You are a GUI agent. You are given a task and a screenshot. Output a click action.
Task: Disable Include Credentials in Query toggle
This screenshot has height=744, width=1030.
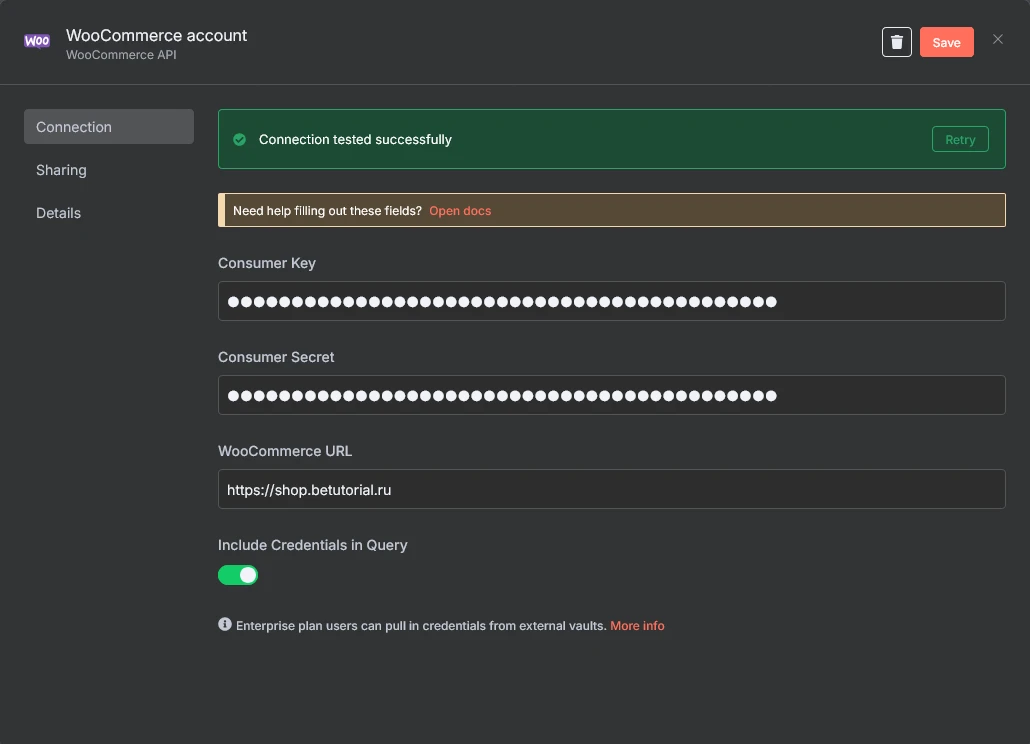coord(238,575)
